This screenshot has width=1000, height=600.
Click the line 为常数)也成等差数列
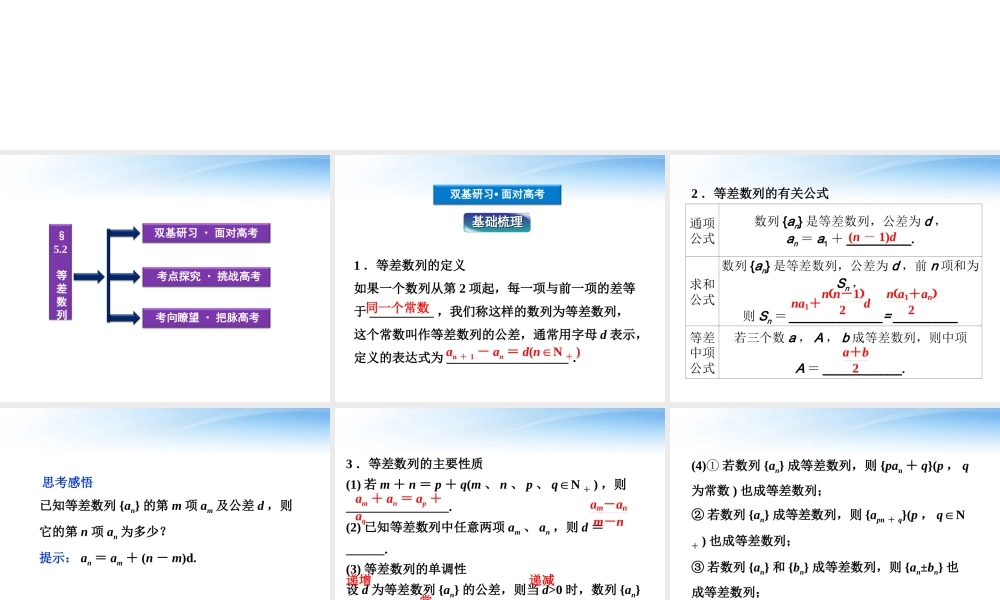(x=757, y=490)
